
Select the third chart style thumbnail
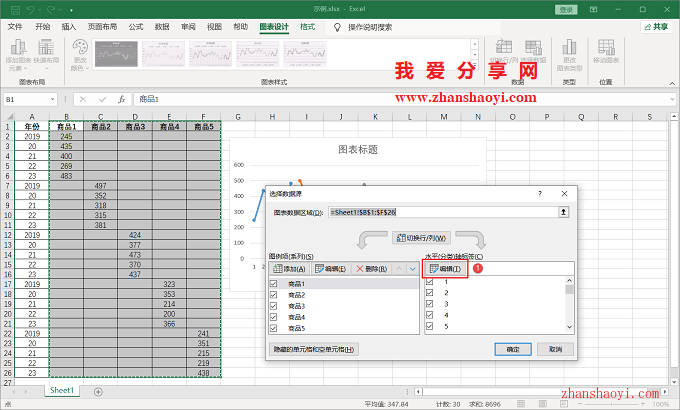[210, 54]
